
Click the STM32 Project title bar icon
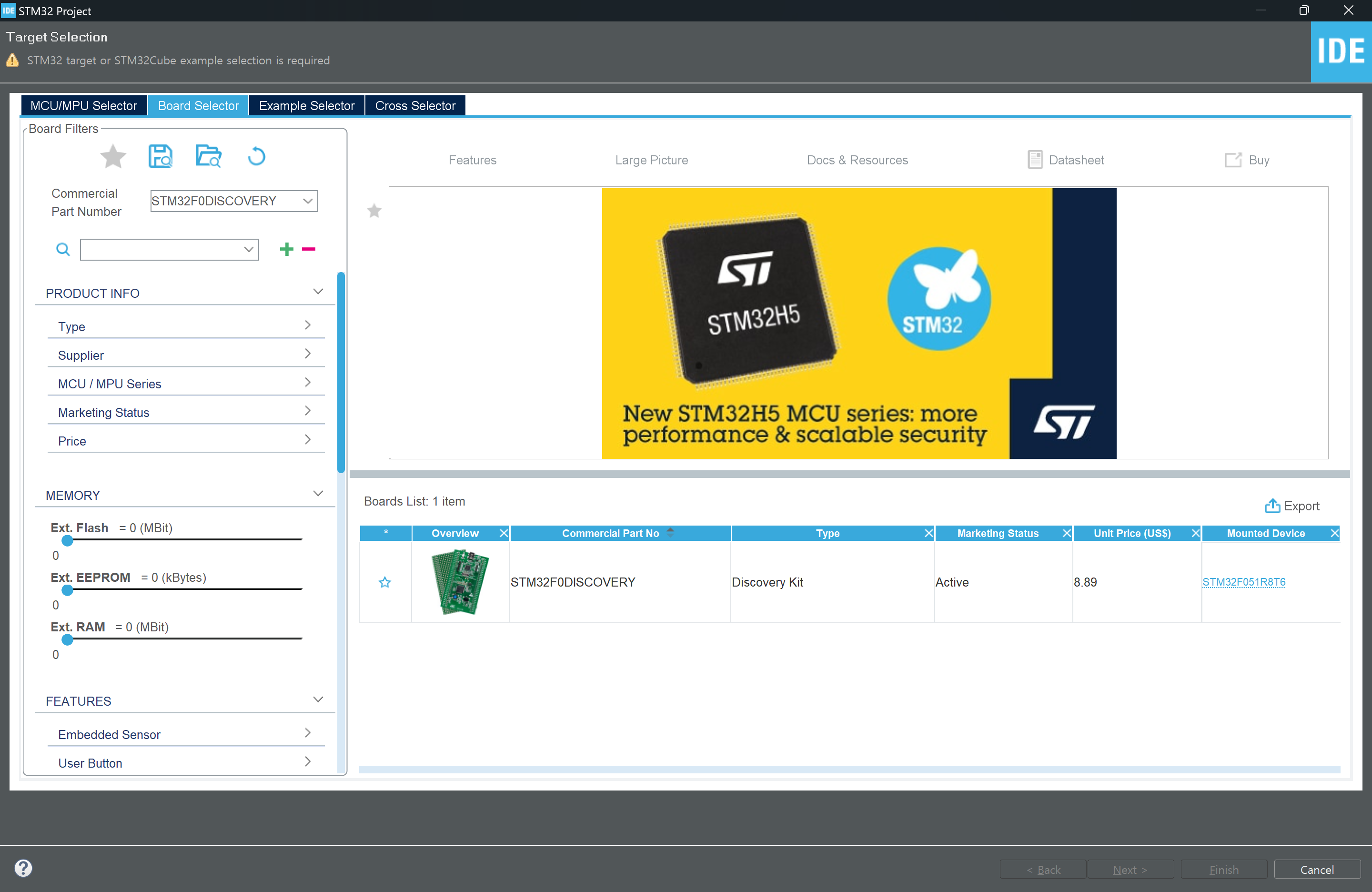8,10
